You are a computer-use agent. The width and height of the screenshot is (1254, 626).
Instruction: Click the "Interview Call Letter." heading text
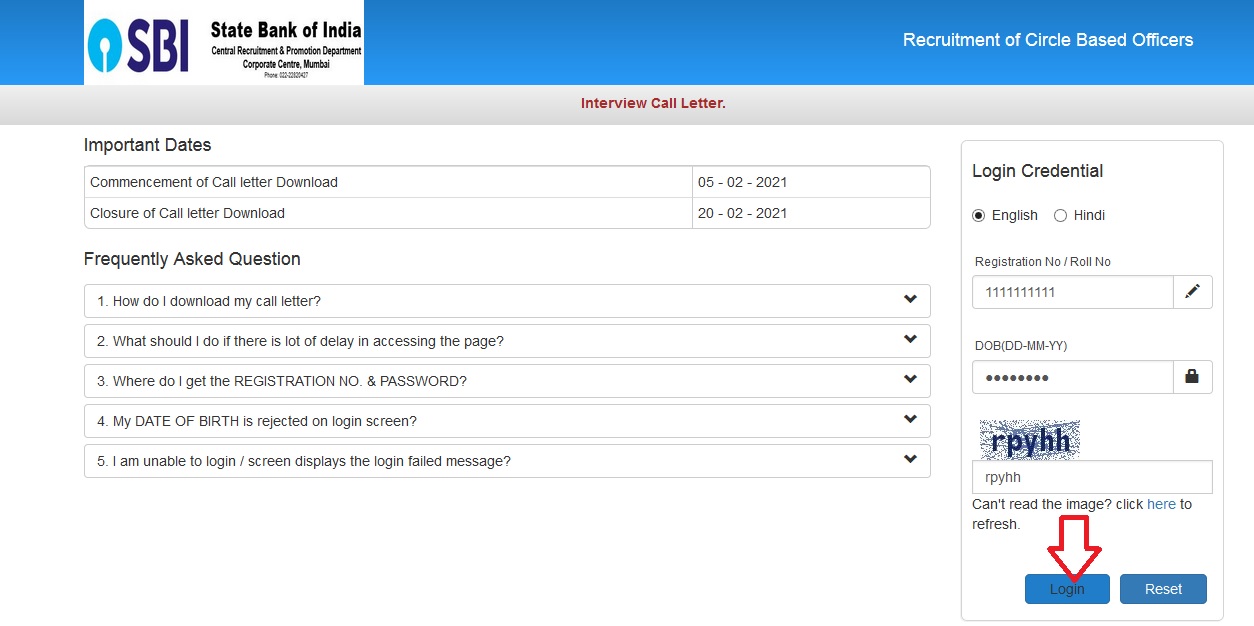(653, 103)
